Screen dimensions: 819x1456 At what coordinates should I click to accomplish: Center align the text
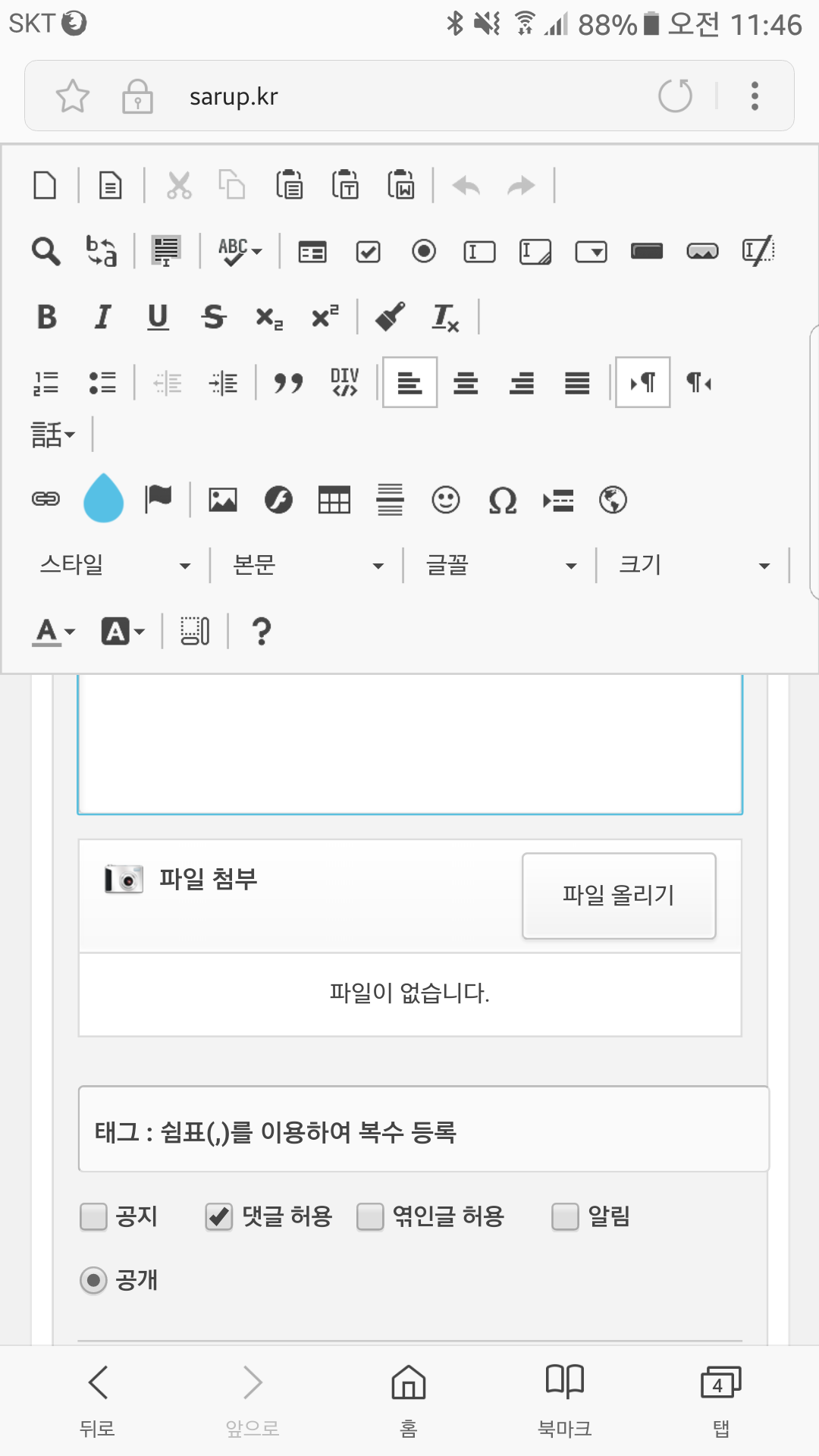(466, 383)
